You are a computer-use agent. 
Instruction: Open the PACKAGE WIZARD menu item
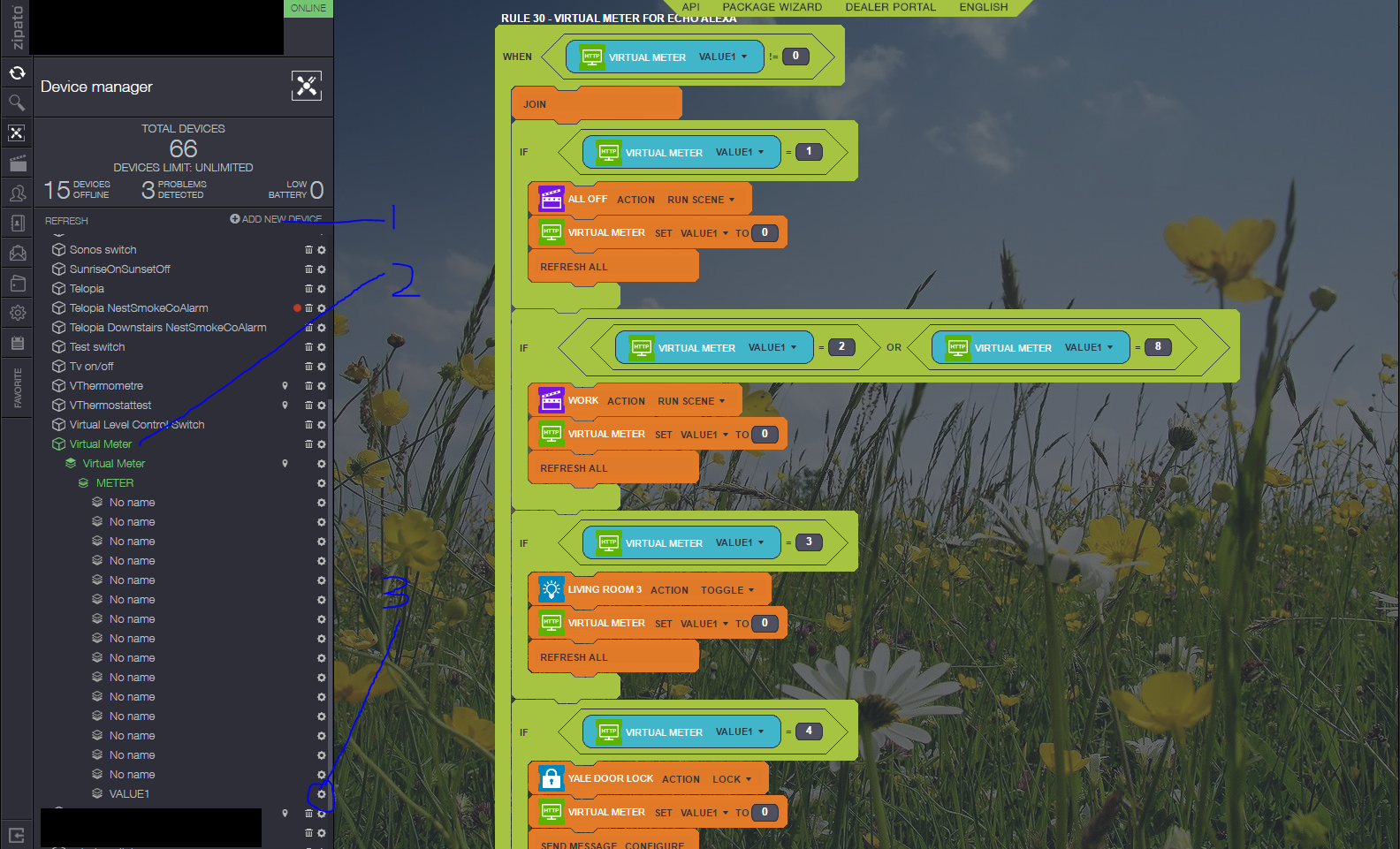[x=772, y=7]
